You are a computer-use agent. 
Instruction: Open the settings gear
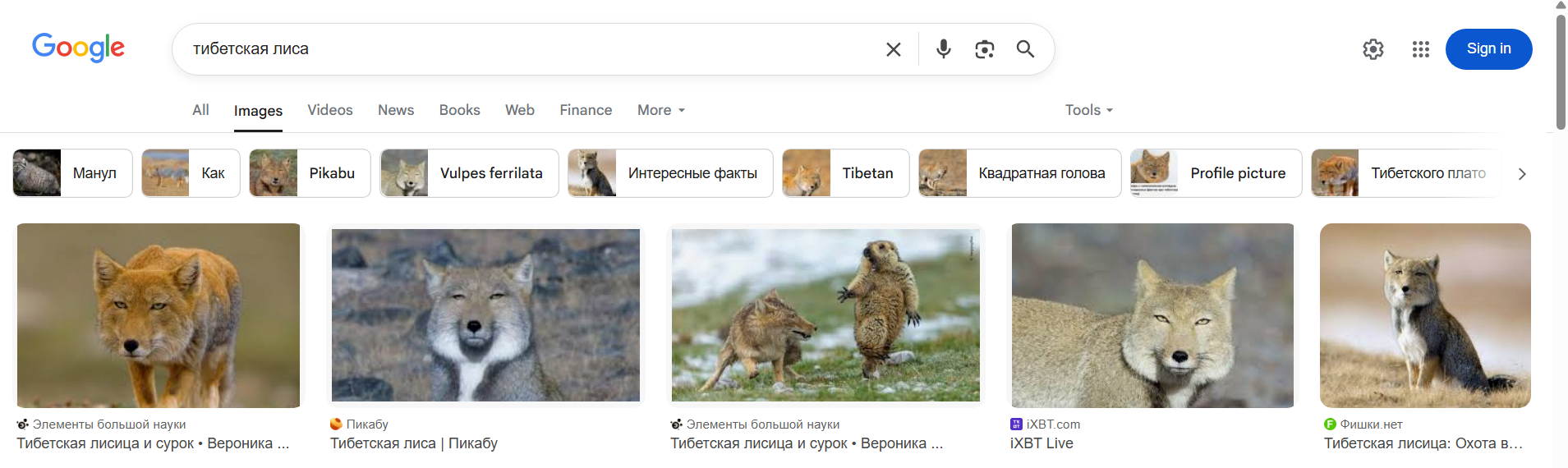pos(1373,49)
